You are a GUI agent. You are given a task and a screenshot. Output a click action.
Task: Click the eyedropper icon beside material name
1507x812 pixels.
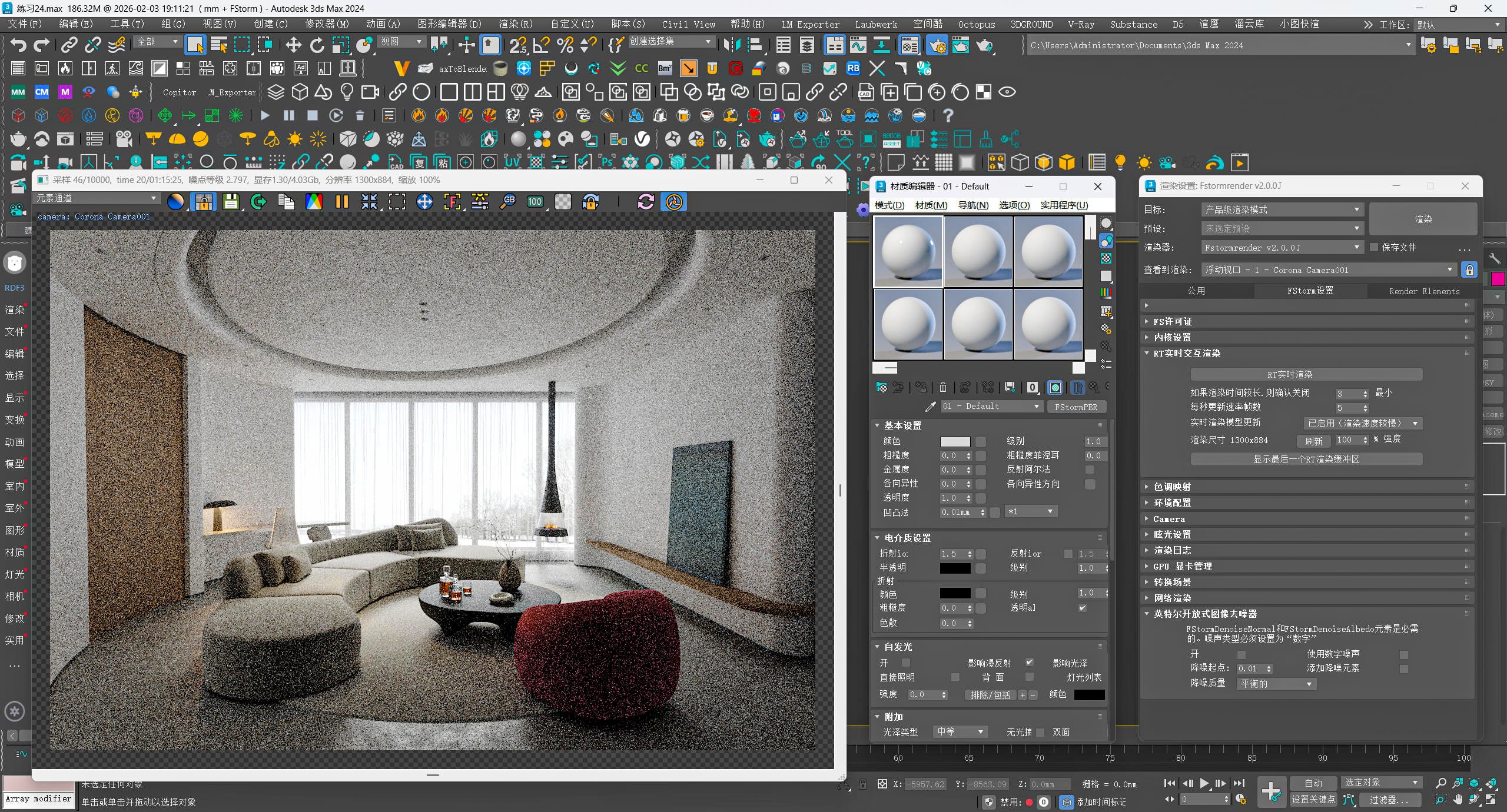point(930,407)
